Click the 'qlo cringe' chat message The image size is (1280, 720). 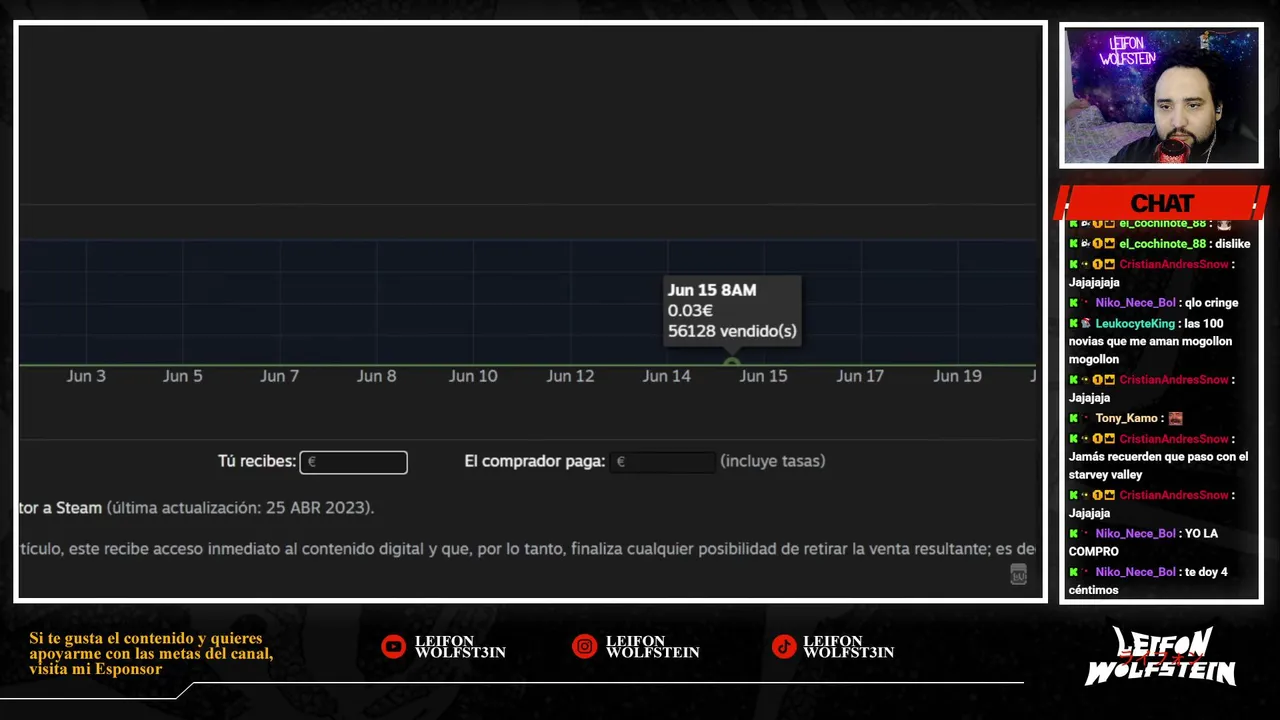coord(1211,302)
